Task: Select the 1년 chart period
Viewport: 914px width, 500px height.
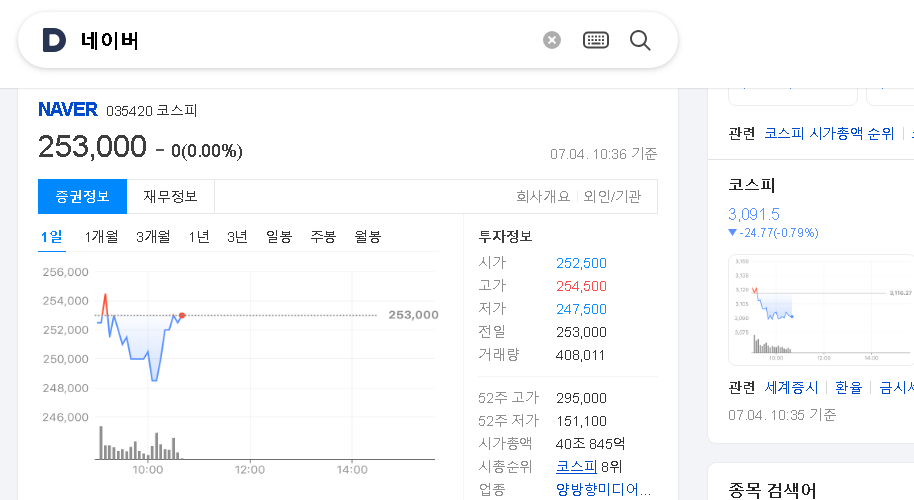Action: (199, 237)
